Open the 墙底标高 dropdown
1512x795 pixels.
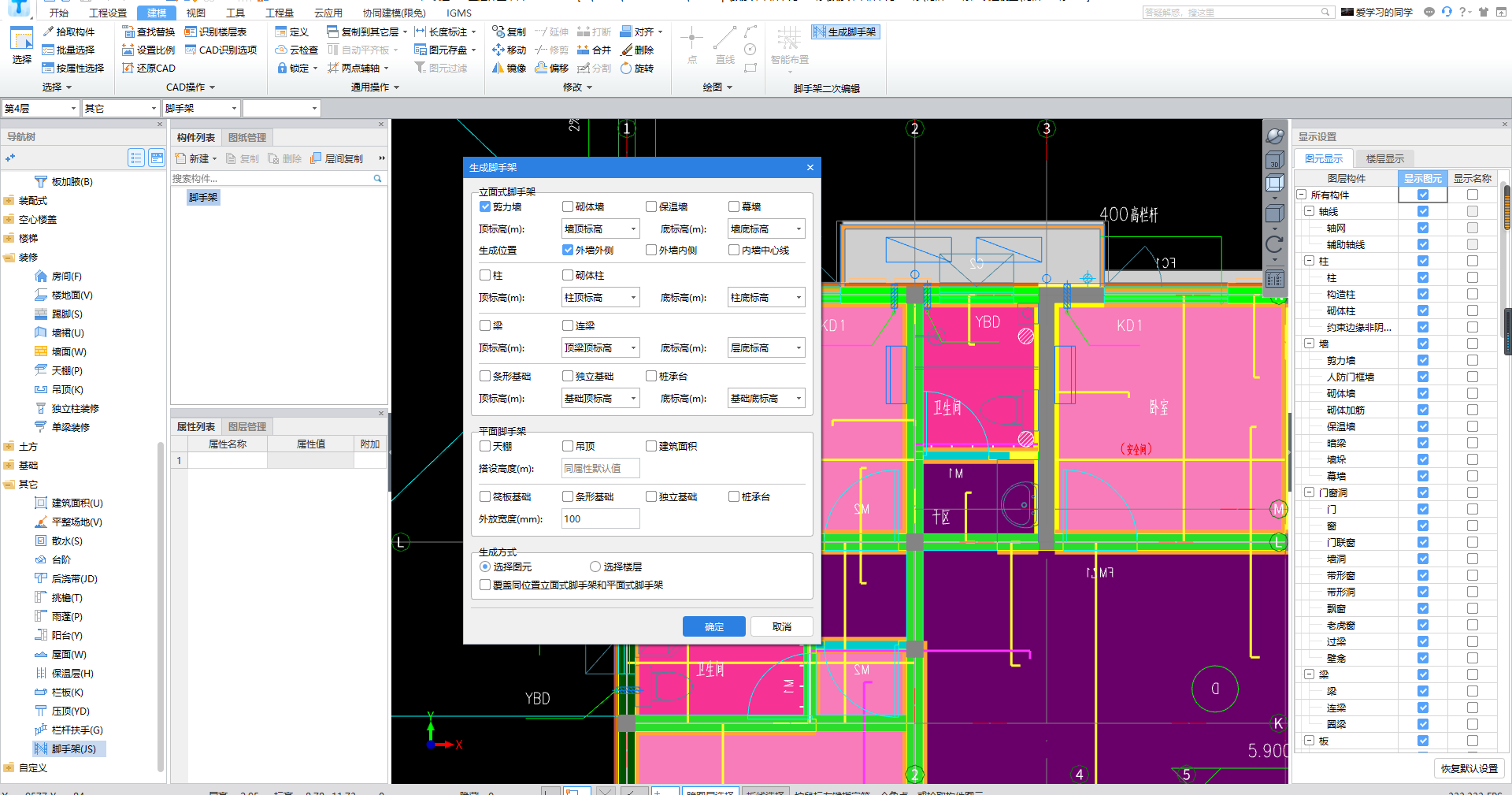pos(765,228)
